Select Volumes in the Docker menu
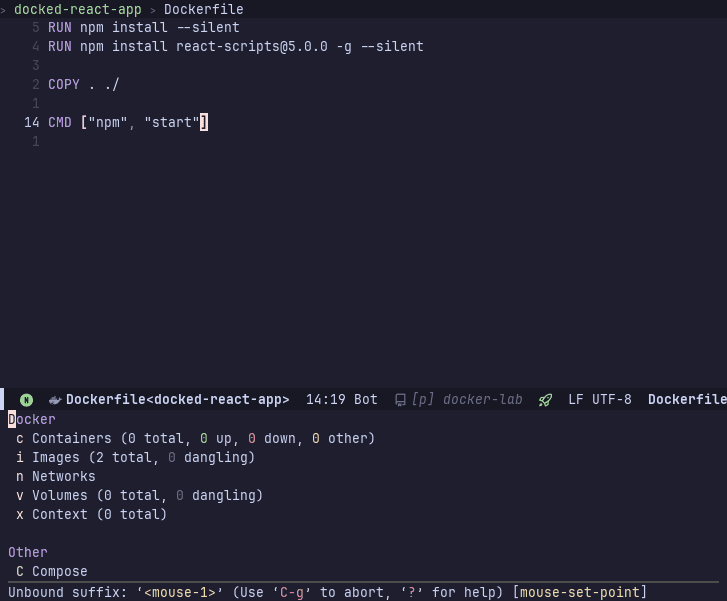The width and height of the screenshot is (727, 601). coord(59,495)
